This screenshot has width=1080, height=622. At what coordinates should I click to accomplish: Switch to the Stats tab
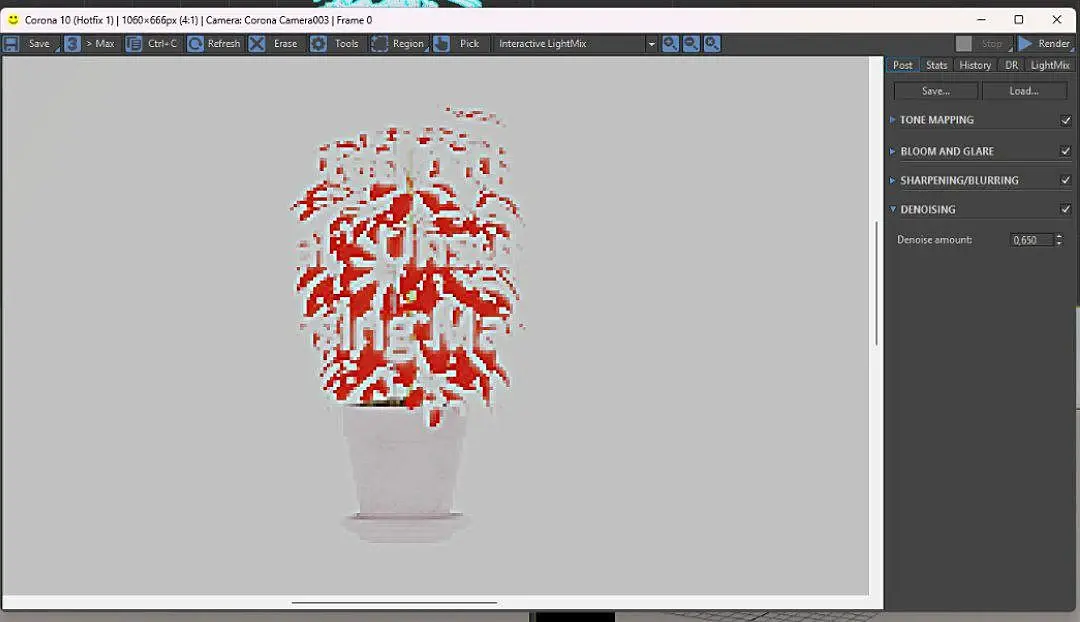(x=936, y=65)
